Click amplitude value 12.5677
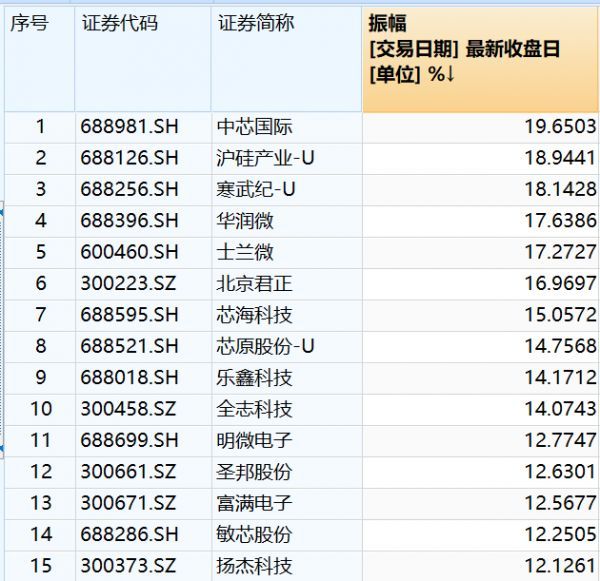Screen dimensions: 600x581 [560, 503]
